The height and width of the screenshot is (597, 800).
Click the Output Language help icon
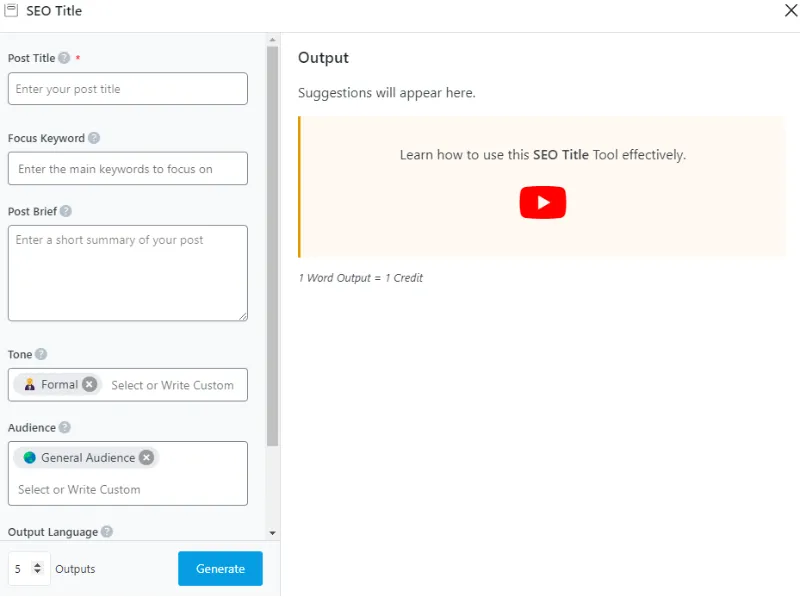click(x=107, y=532)
